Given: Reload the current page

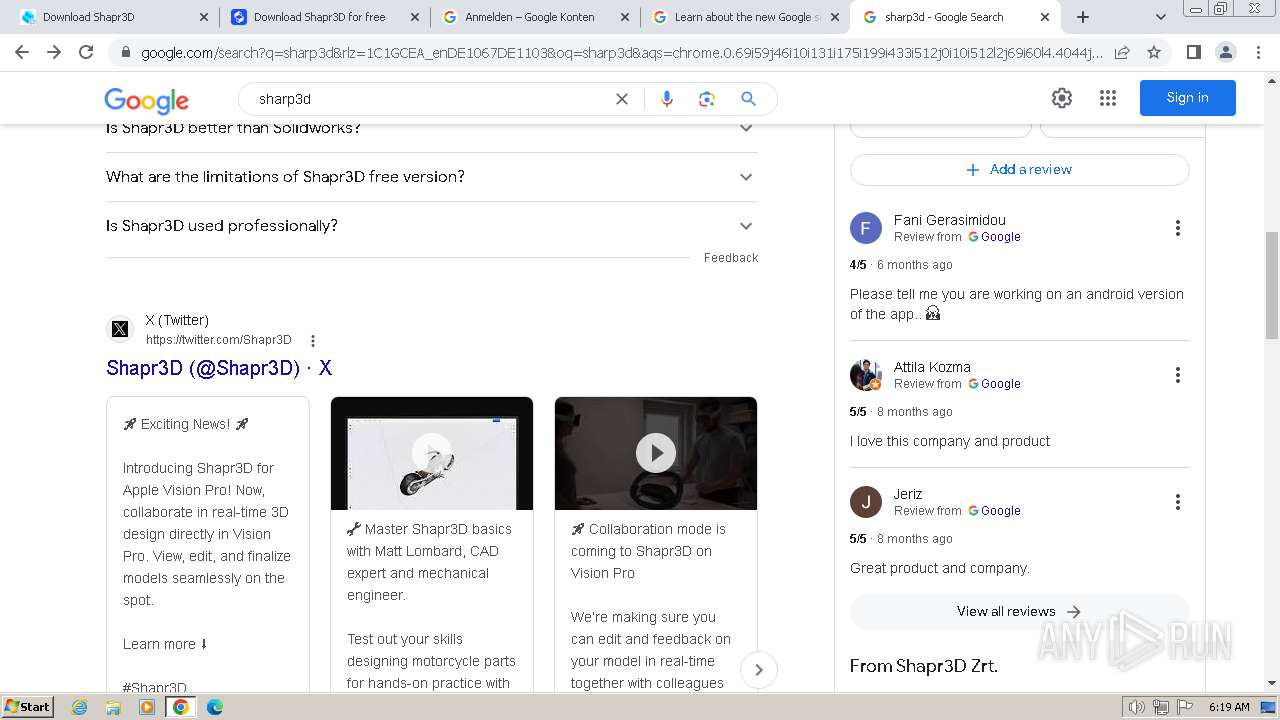Looking at the screenshot, I should (86, 52).
